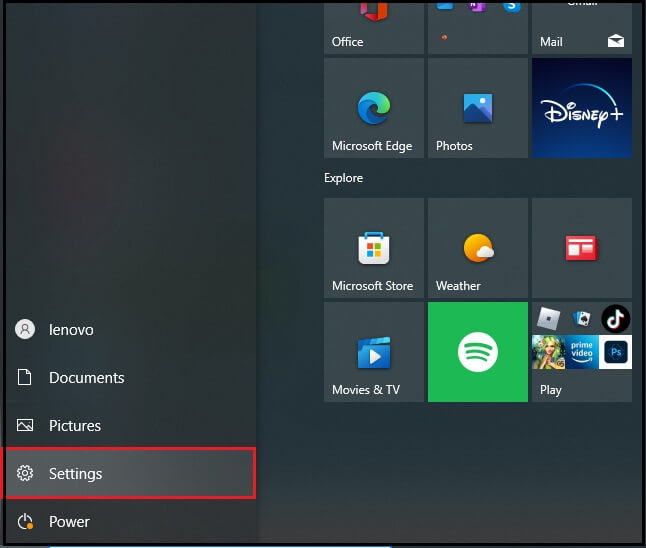This screenshot has width=646, height=548.
Task: Click the G5 game thumbnail in Play folder
Action: 548,352
